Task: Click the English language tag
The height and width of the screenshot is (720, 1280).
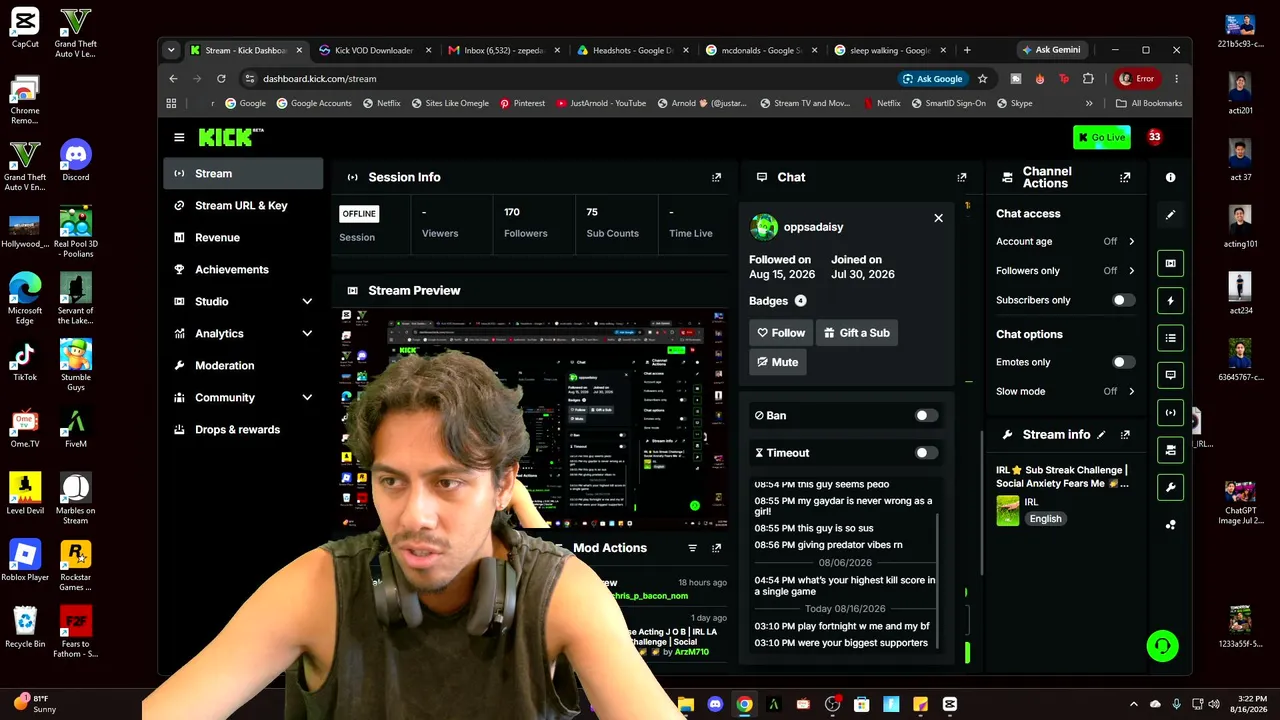Action: tap(1045, 519)
